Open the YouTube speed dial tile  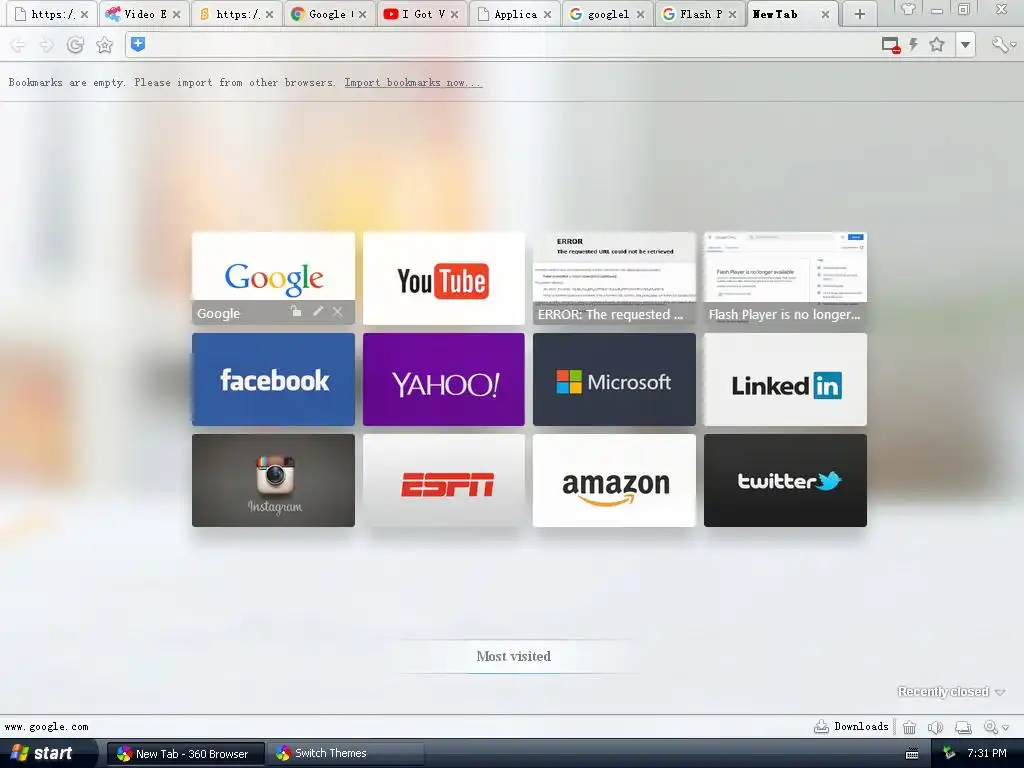click(443, 278)
